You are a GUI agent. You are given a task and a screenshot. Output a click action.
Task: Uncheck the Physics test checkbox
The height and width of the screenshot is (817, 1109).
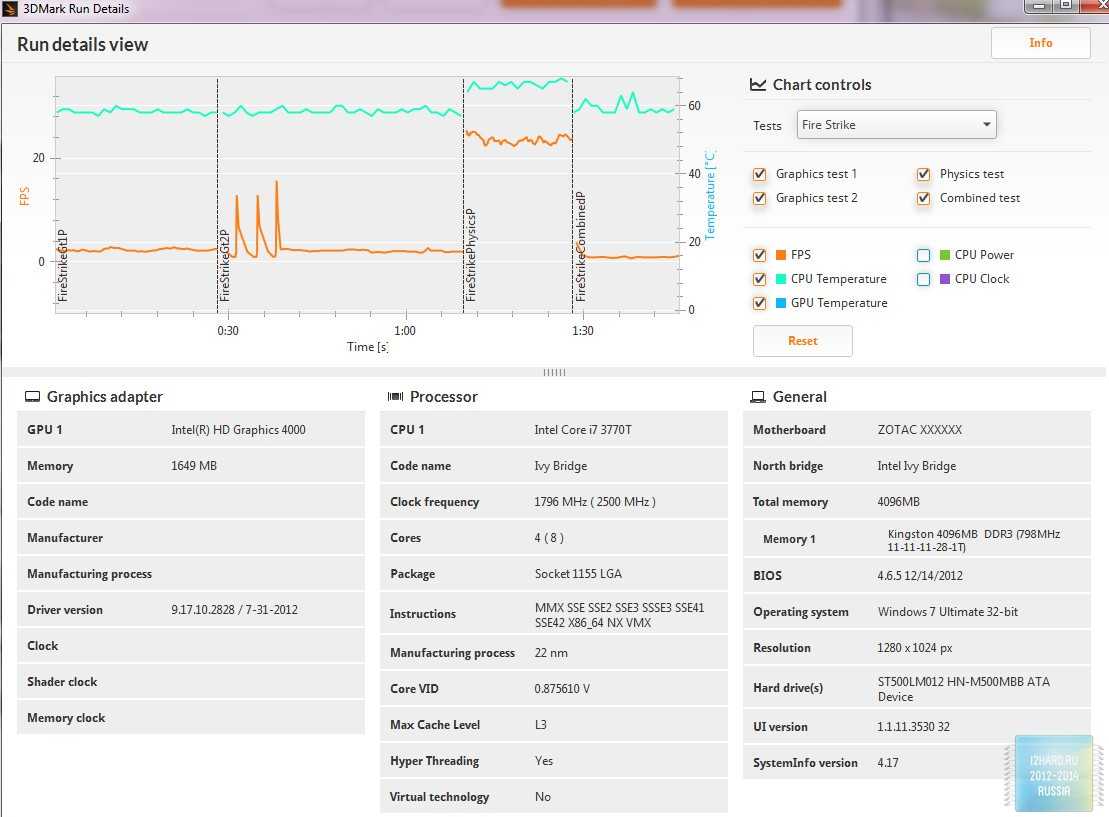[924, 174]
